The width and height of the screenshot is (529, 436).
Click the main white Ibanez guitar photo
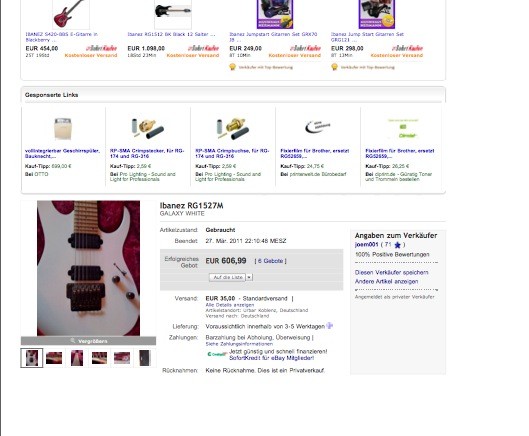88,268
